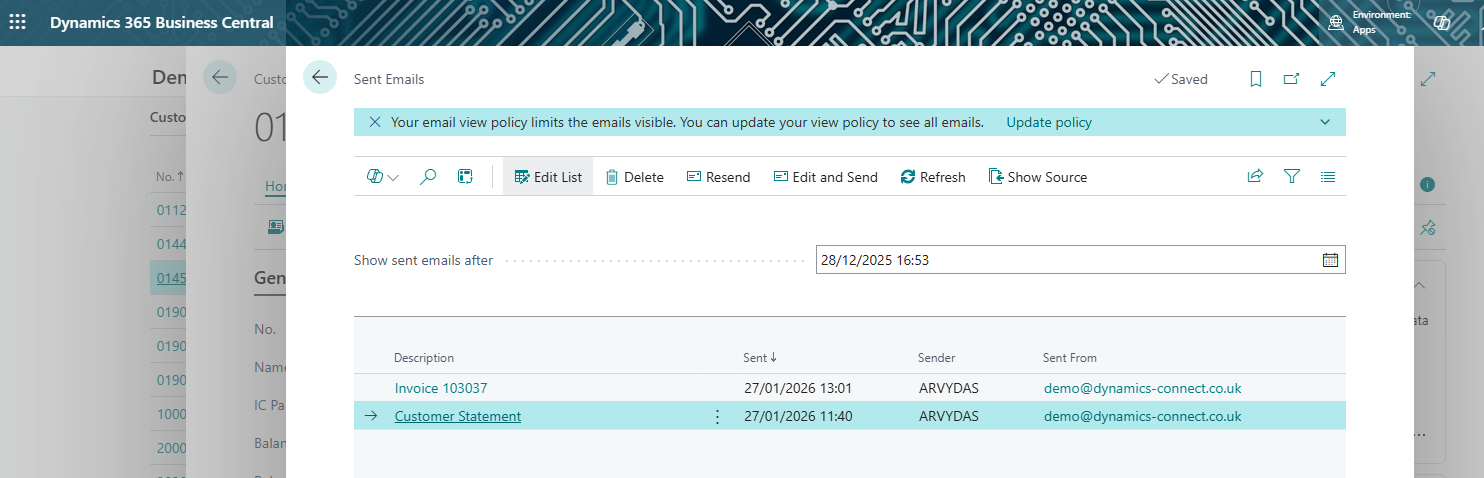Viewport: 1484px width, 478px height.
Task: Expand the notification bar chevron
Action: coord(1325,122)
